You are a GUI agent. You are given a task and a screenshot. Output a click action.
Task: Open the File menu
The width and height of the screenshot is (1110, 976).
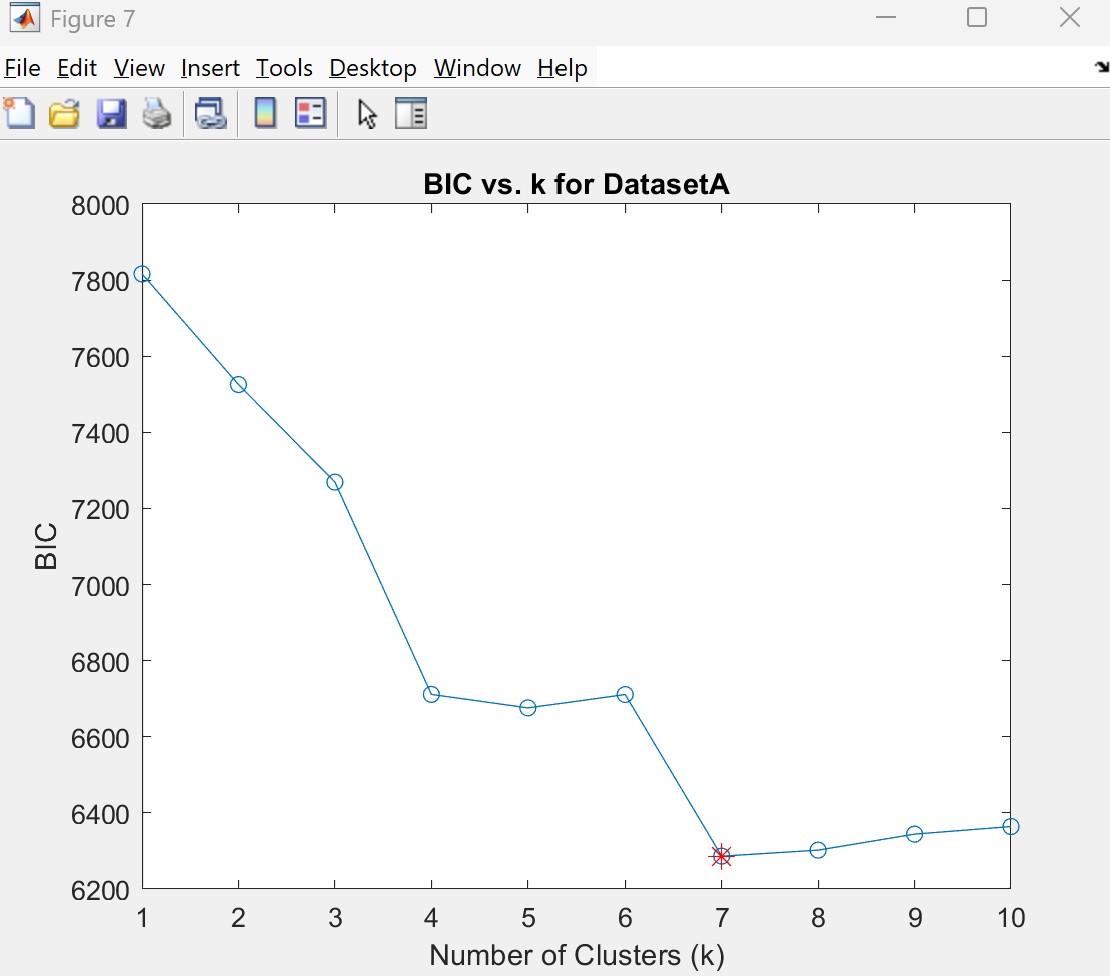coord(22,68)
